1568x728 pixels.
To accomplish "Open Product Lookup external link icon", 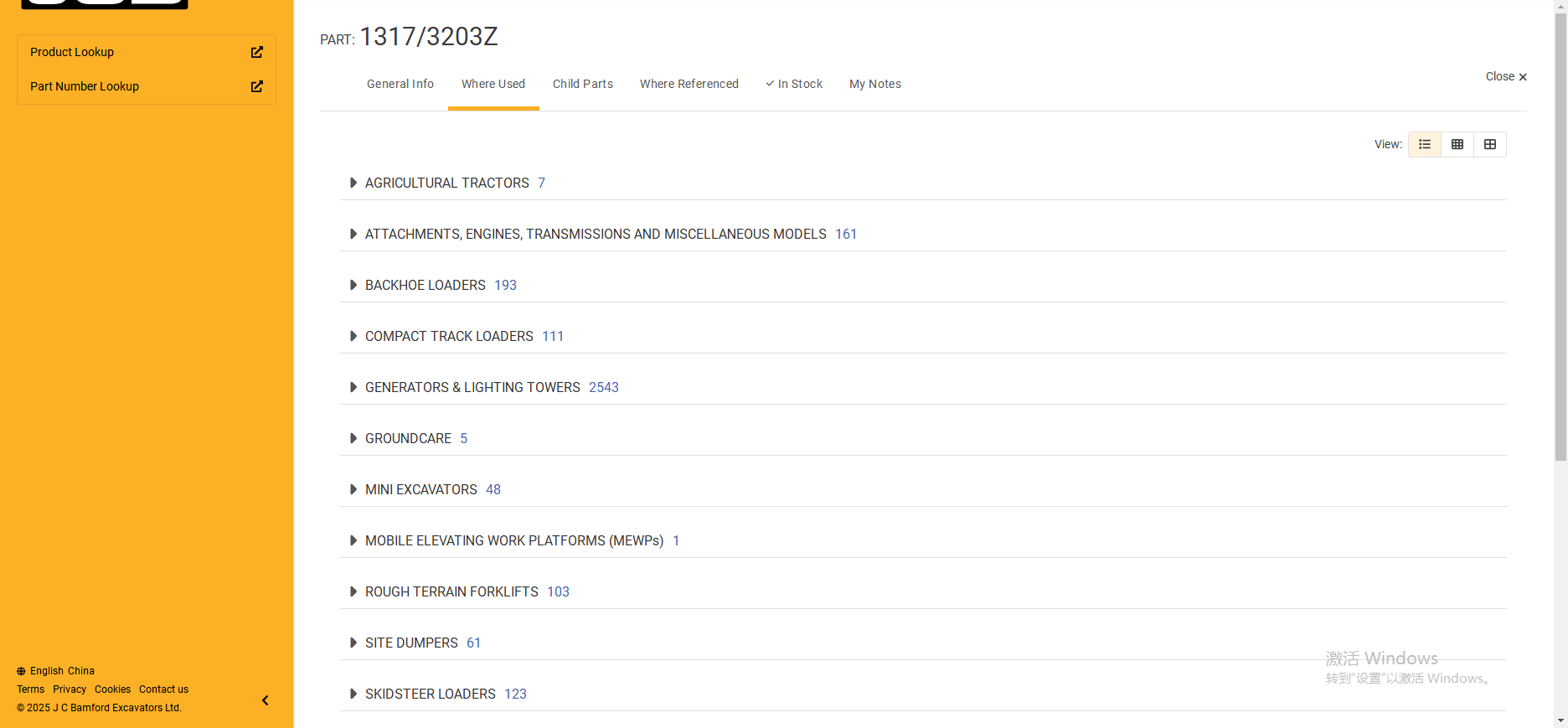I will pyautogui.click(x=257, y=52).
